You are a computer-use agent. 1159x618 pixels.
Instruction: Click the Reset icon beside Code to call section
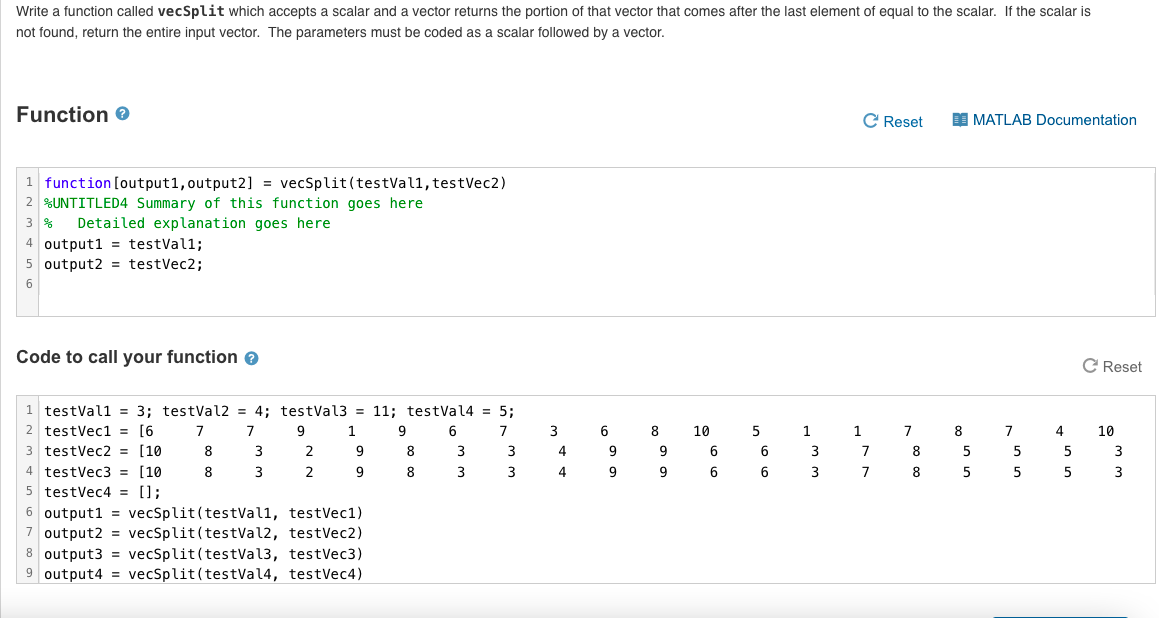pyautogui.click(x=1090, y=366)
